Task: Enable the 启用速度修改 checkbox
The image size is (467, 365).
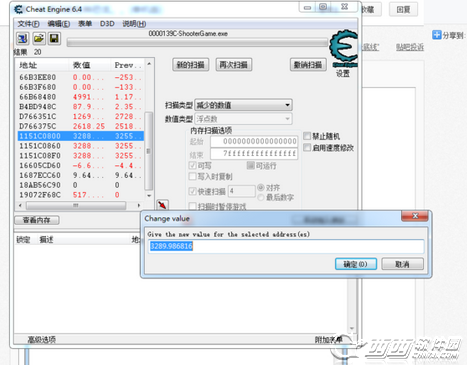Action: tap(307, 147)
